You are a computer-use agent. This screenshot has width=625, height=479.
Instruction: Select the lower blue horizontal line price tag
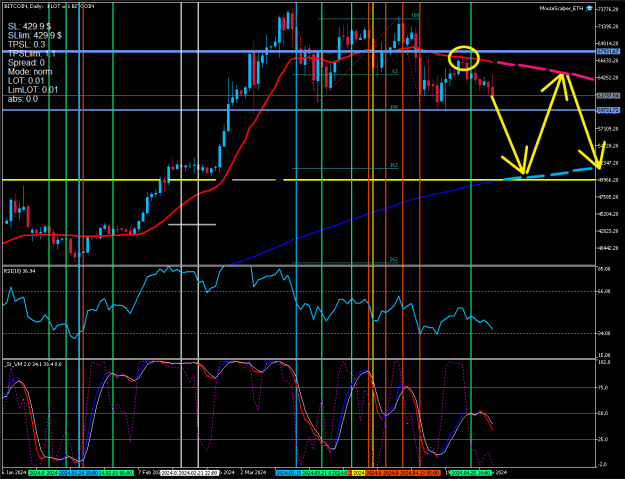pos(608,110)
